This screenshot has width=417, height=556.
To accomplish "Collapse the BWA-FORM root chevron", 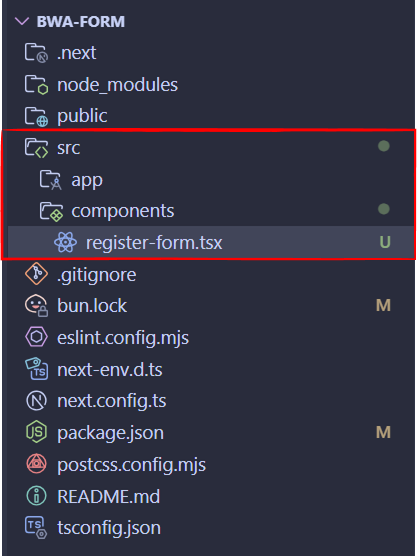I will 22,22.
